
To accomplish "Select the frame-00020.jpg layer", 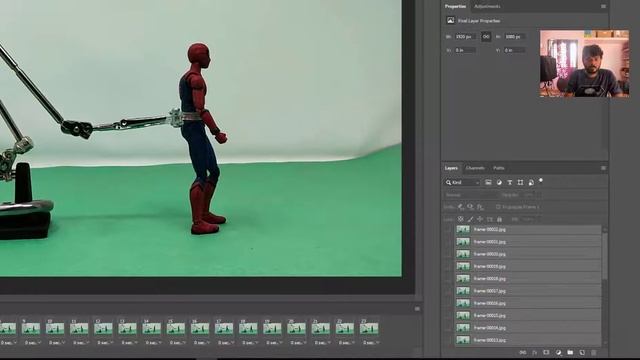I will 528,254.
